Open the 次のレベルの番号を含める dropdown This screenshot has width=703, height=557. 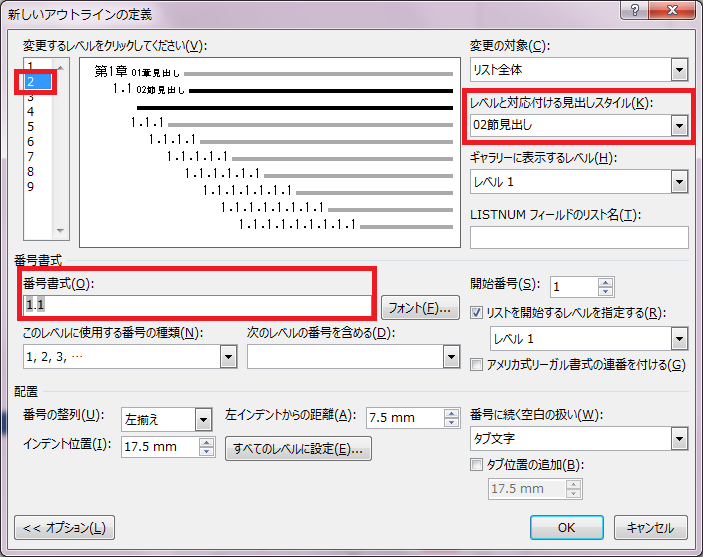451,357
